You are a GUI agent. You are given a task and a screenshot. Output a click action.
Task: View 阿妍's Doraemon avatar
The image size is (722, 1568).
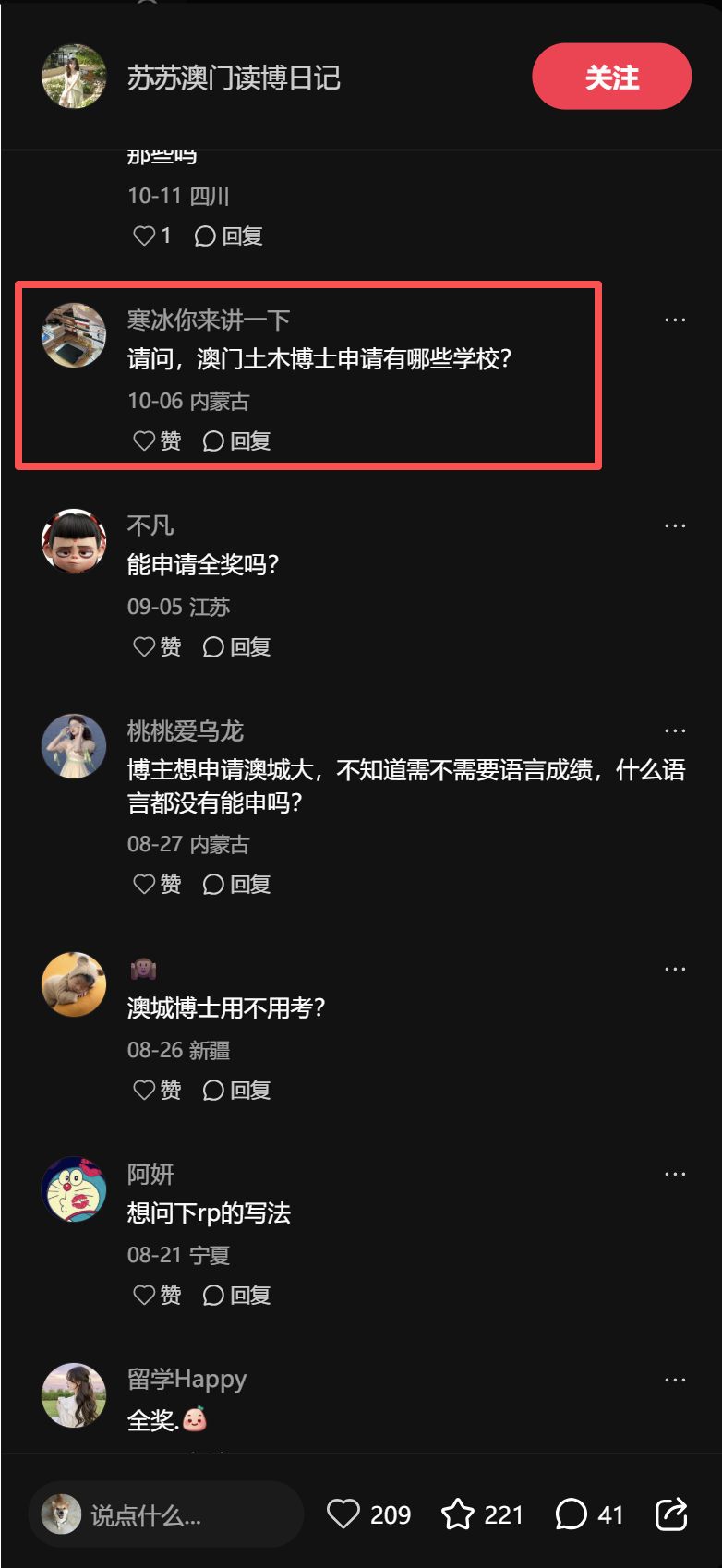[x=74, y=1189]
